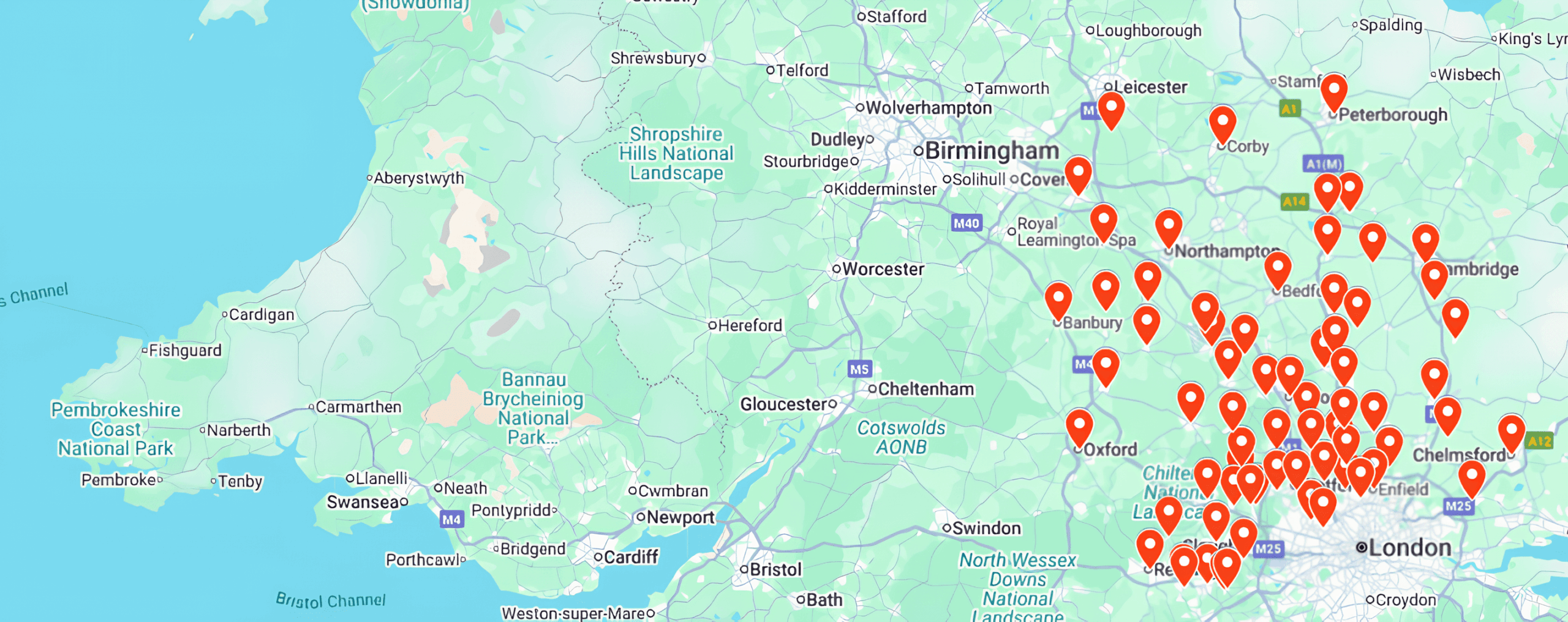Image resolution: width=1568 pixels, height=622 pixels.
Task: Select the red pin beside Cambridge label
Action: (x=1434, y=278)
